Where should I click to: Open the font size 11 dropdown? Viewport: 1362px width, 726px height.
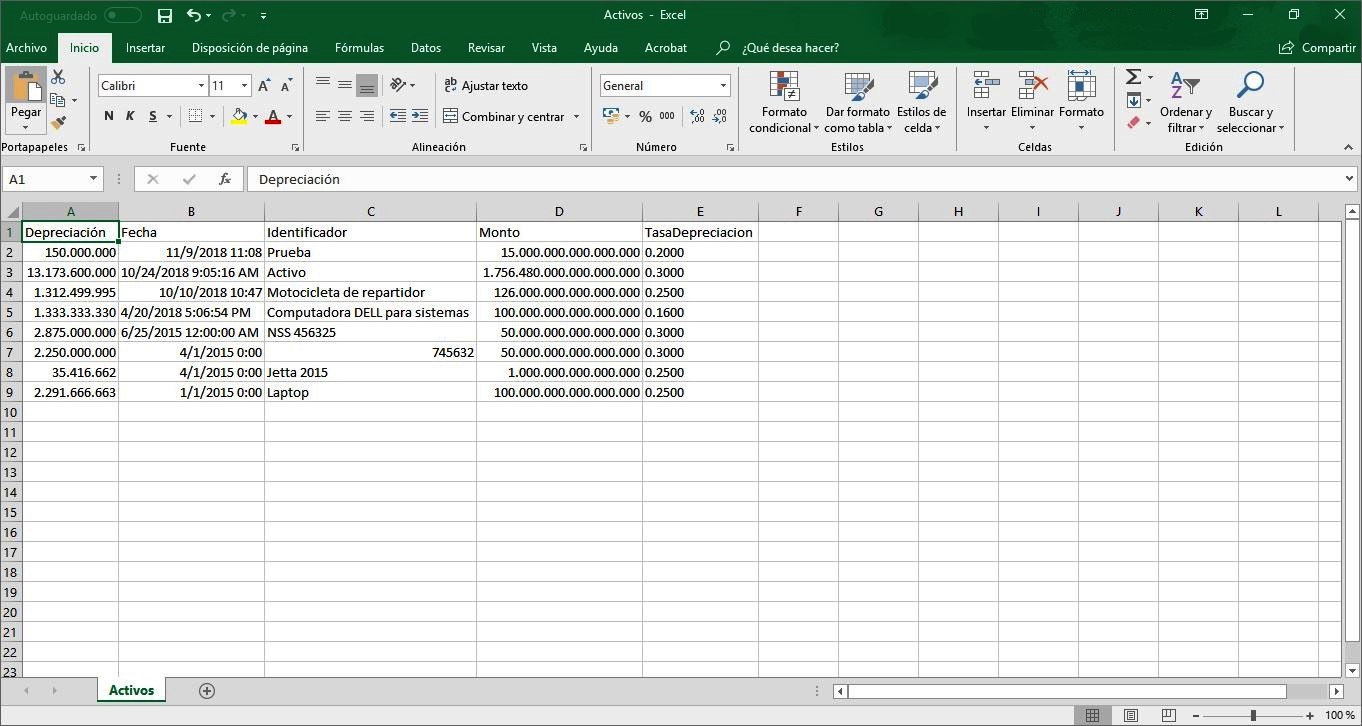(244, 86)
